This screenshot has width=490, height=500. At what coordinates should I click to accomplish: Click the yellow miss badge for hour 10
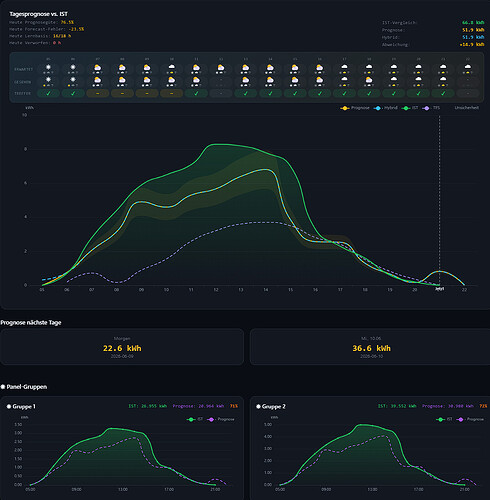click(171, 93)
